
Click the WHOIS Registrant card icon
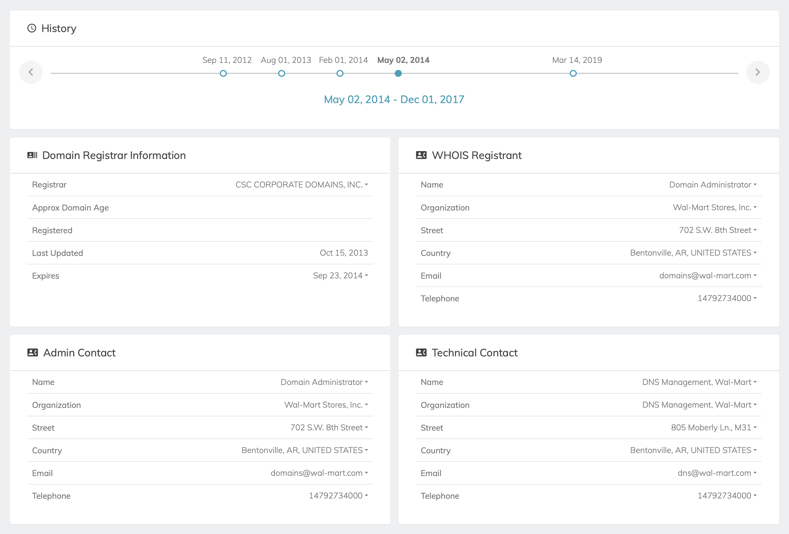click(421, 155)
